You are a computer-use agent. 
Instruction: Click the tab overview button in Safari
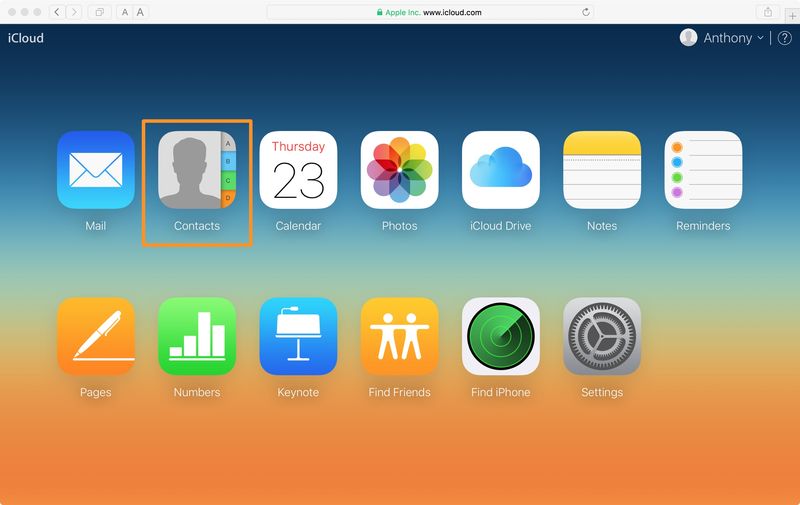tap(99, 12)
